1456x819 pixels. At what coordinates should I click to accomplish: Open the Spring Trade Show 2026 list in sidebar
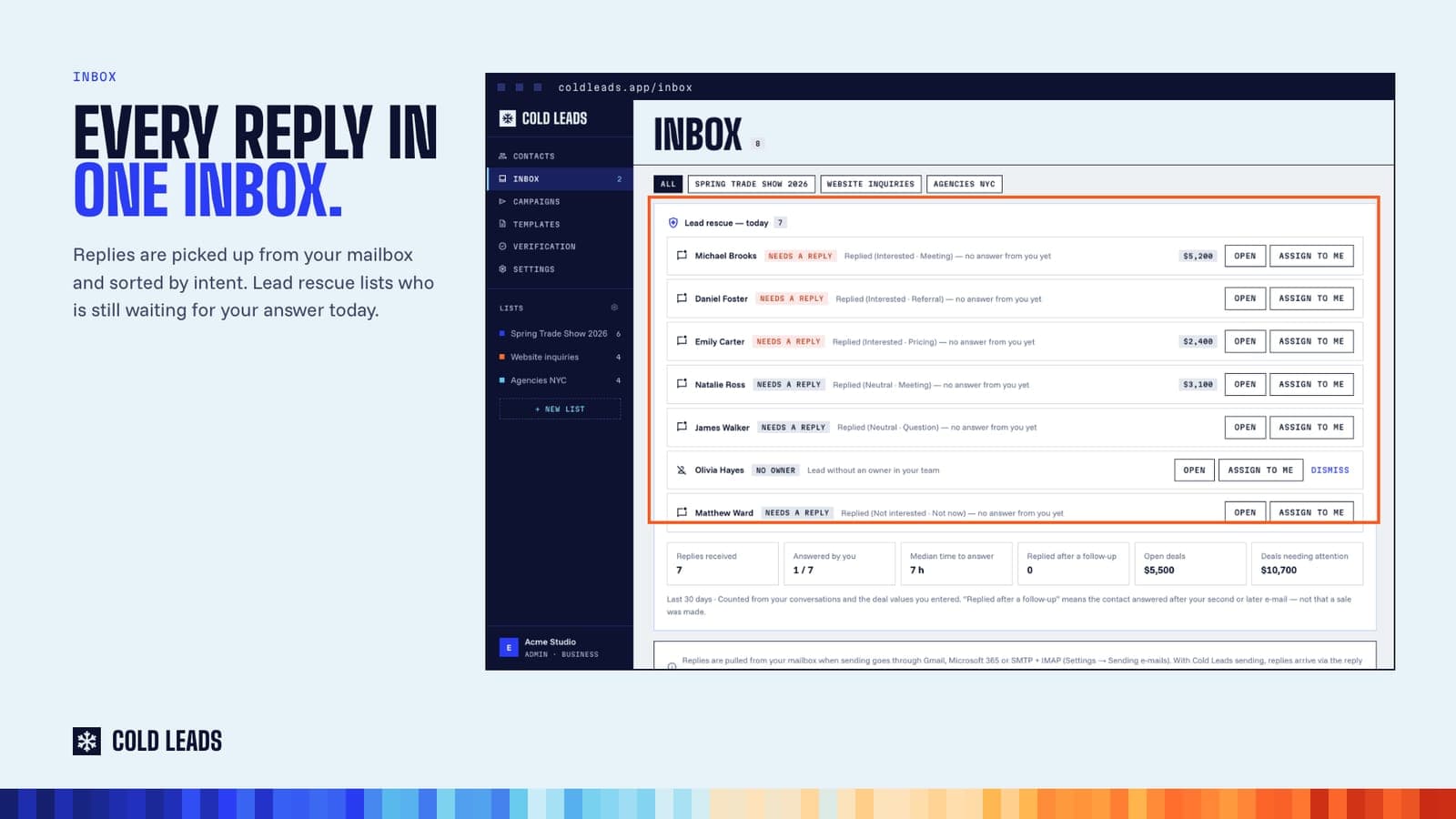coord(560,334)
